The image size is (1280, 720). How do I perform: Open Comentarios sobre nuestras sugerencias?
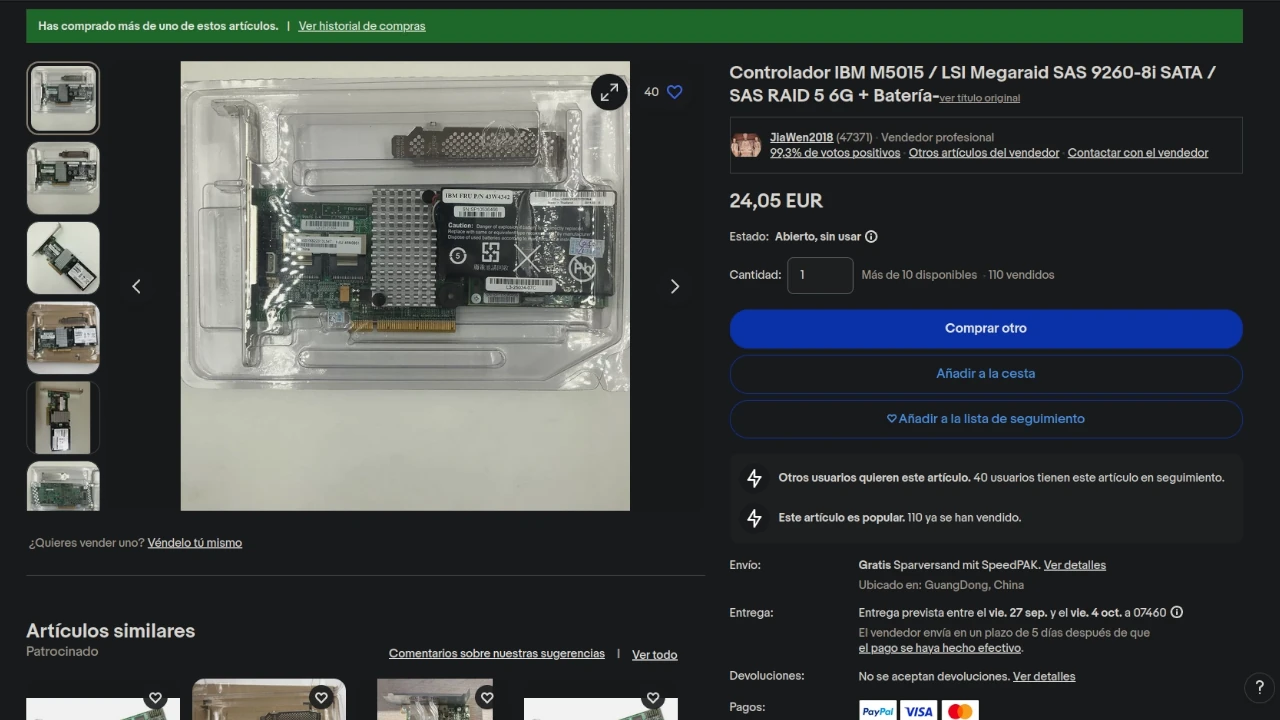(497, 654)
